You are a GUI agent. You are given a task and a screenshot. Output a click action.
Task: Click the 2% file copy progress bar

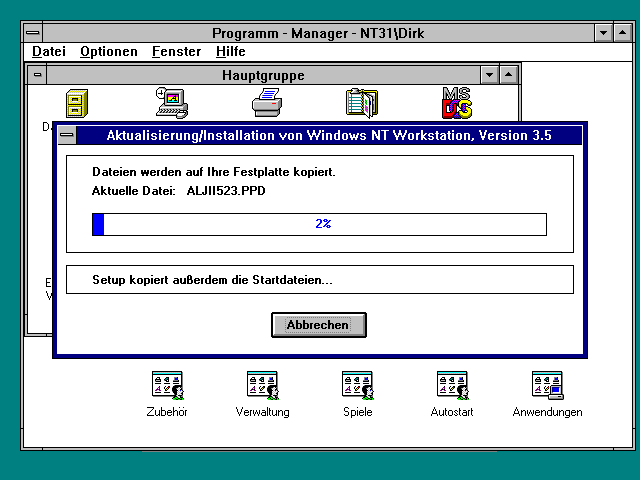click(319, 224)
